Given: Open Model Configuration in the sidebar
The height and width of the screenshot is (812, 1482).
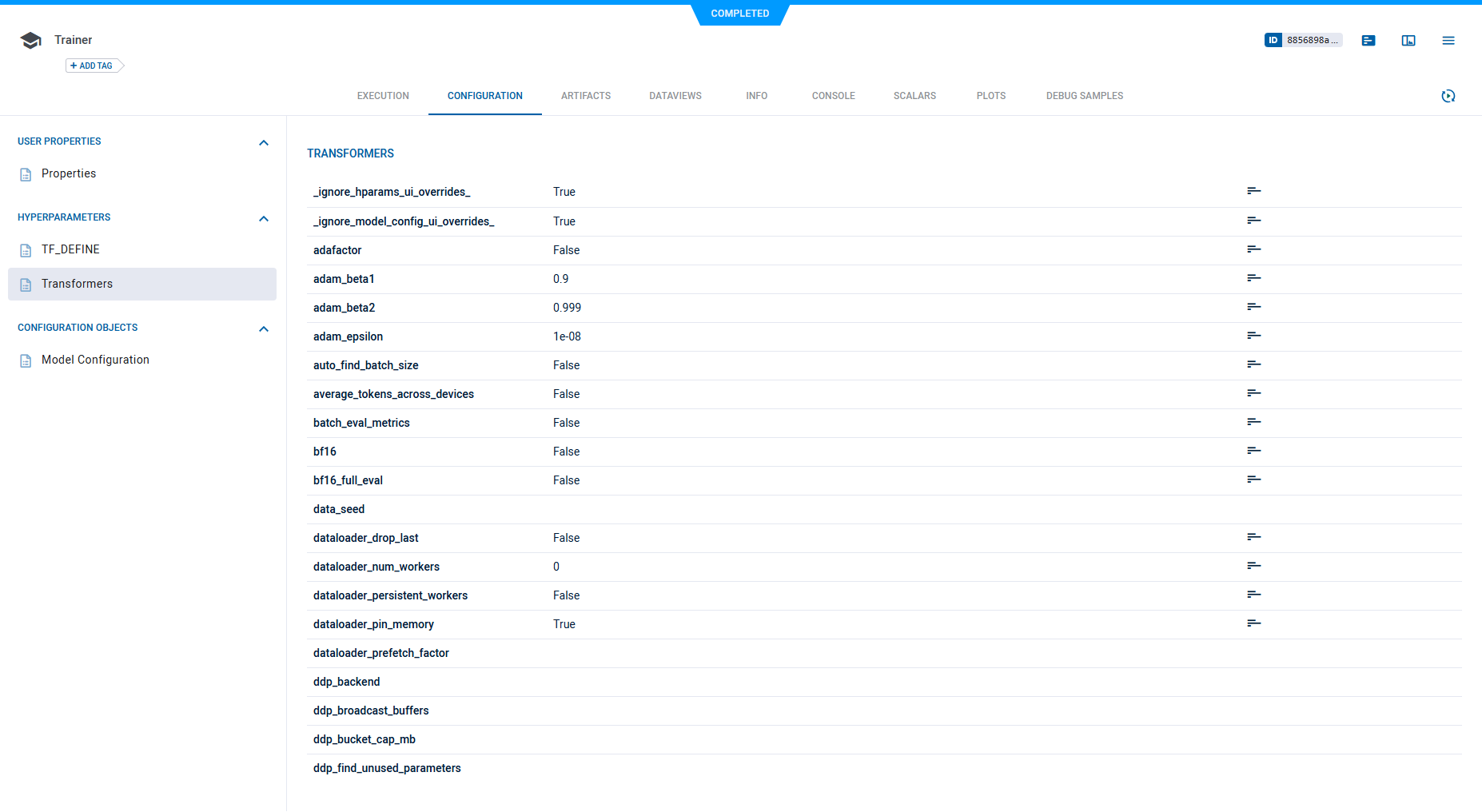Looking at the screenshot, I should [95, 360].
